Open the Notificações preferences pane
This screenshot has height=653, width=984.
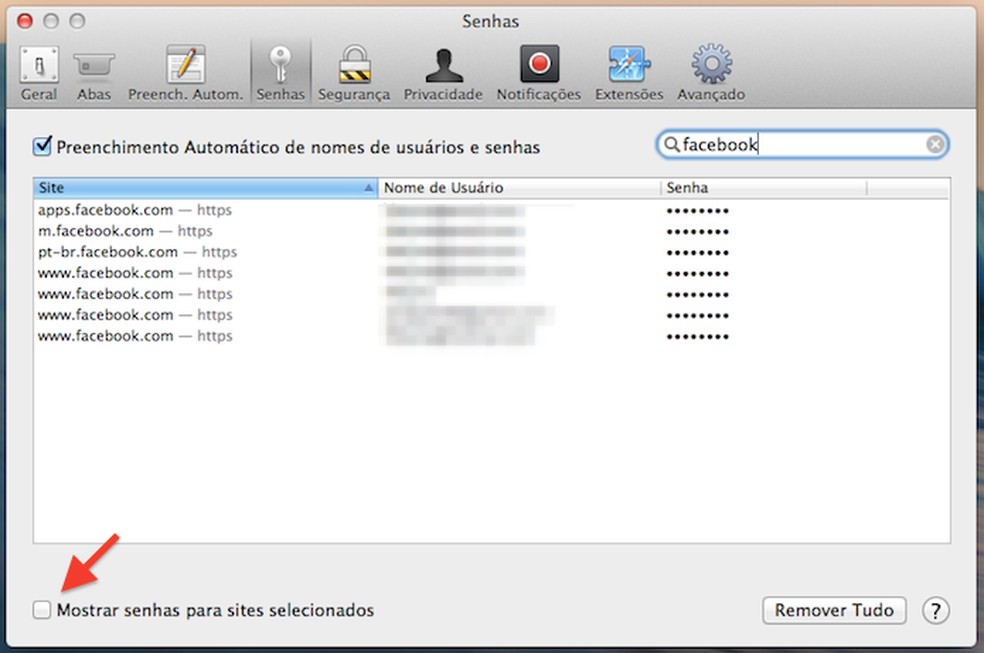click(x=538, y=73)
